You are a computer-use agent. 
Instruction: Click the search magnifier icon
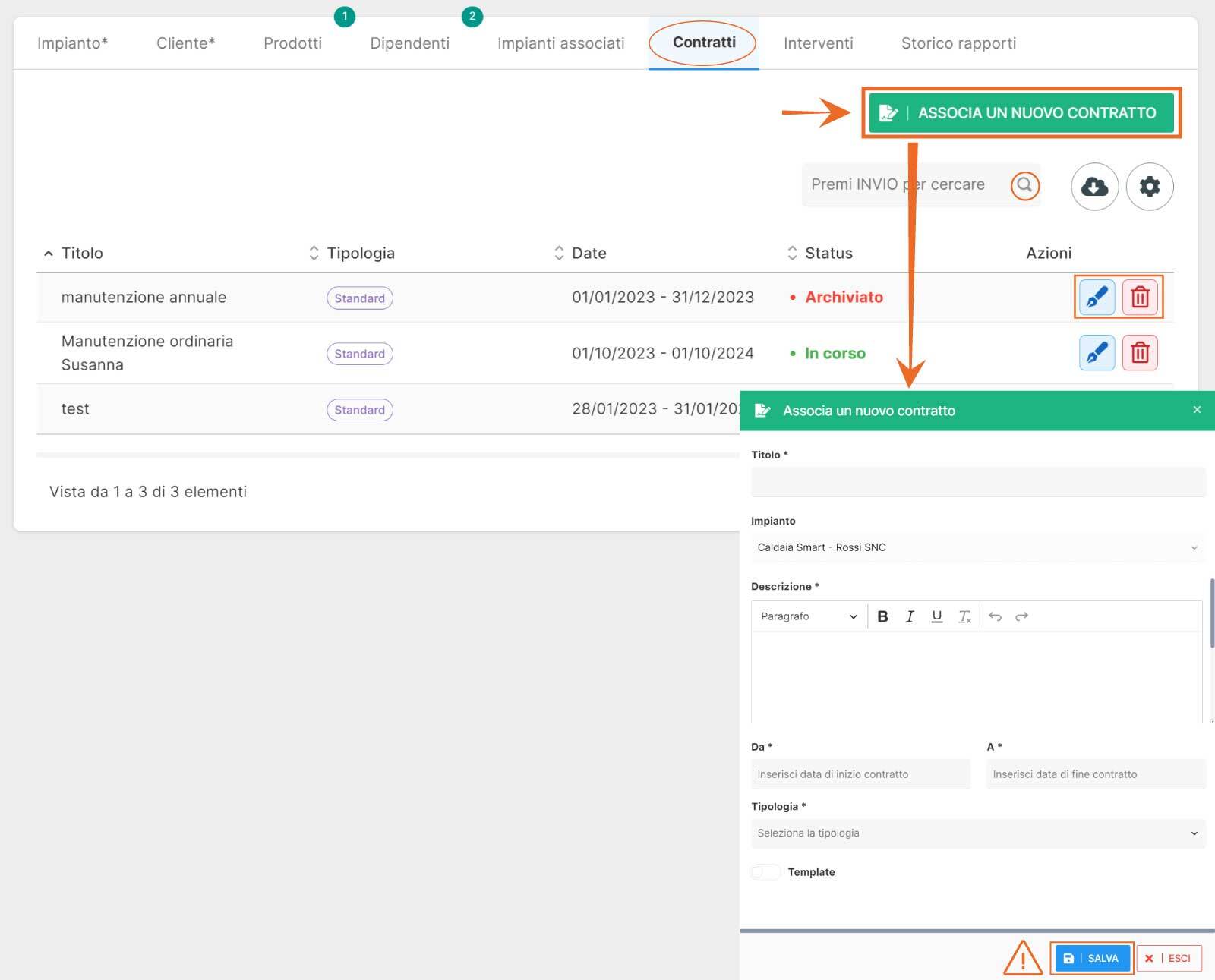[1024, 185]
